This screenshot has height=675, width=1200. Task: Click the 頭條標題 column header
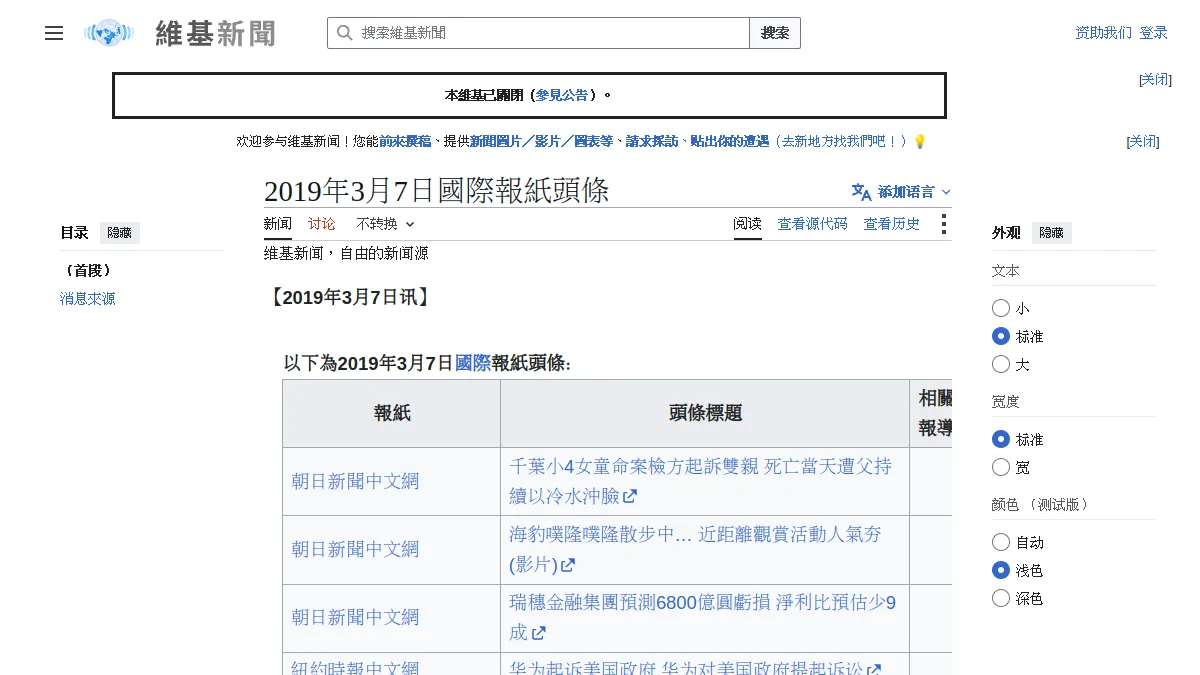click(x=705, y=413)
